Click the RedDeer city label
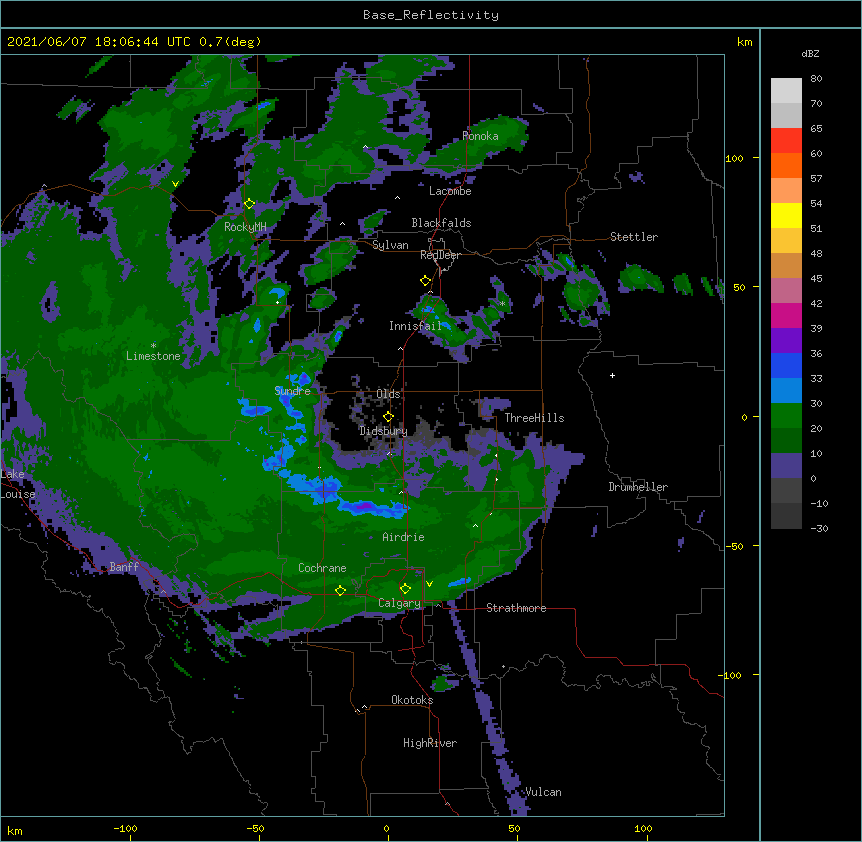The width and height of the screenshot is (862, 842). pos(440,255)
